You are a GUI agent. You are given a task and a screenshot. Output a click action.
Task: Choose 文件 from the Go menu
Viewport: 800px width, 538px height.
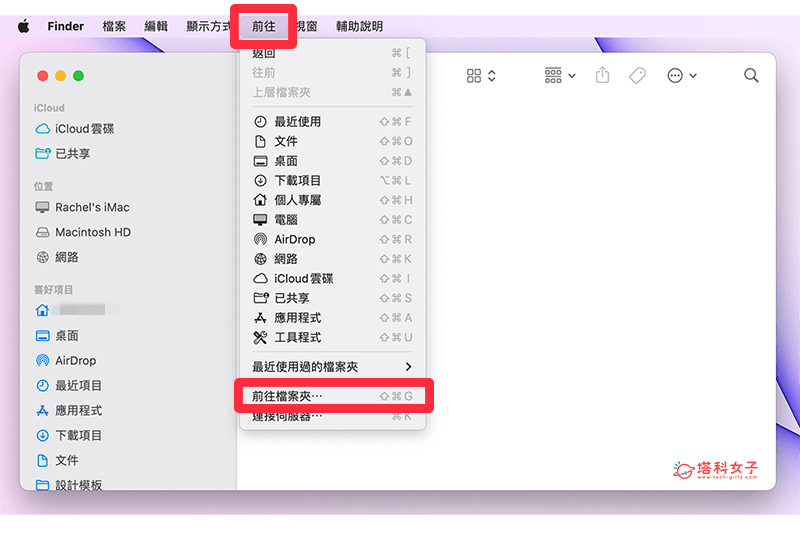point(332,141)
